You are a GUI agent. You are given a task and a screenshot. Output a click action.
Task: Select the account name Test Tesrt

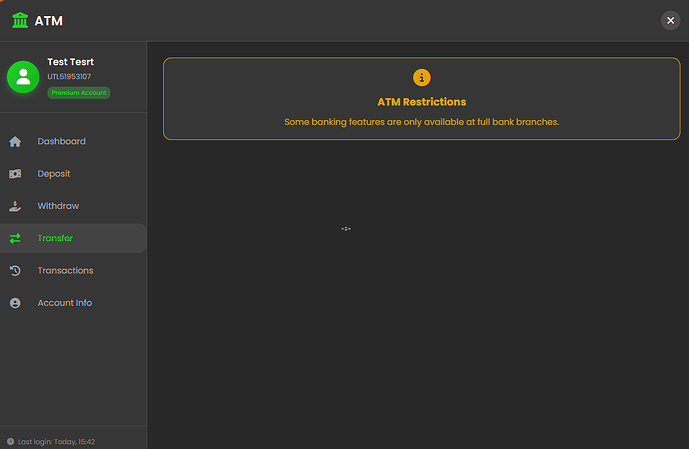[70, 62]
